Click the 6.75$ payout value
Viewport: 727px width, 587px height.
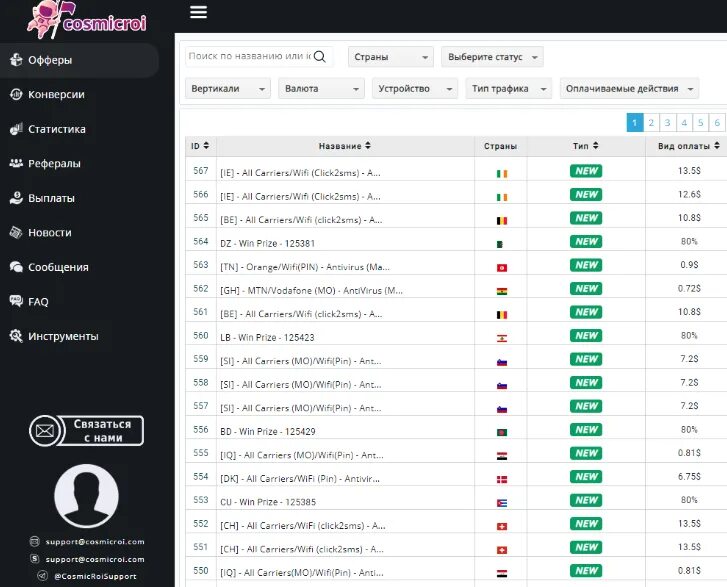tap(689, 477)
